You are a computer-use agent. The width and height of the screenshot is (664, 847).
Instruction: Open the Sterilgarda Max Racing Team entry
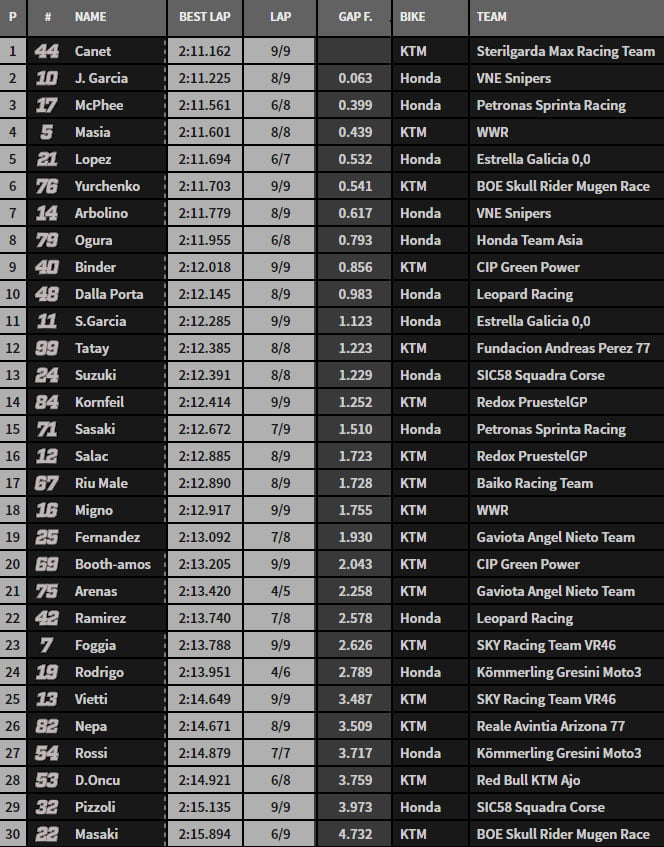[563, 51]
